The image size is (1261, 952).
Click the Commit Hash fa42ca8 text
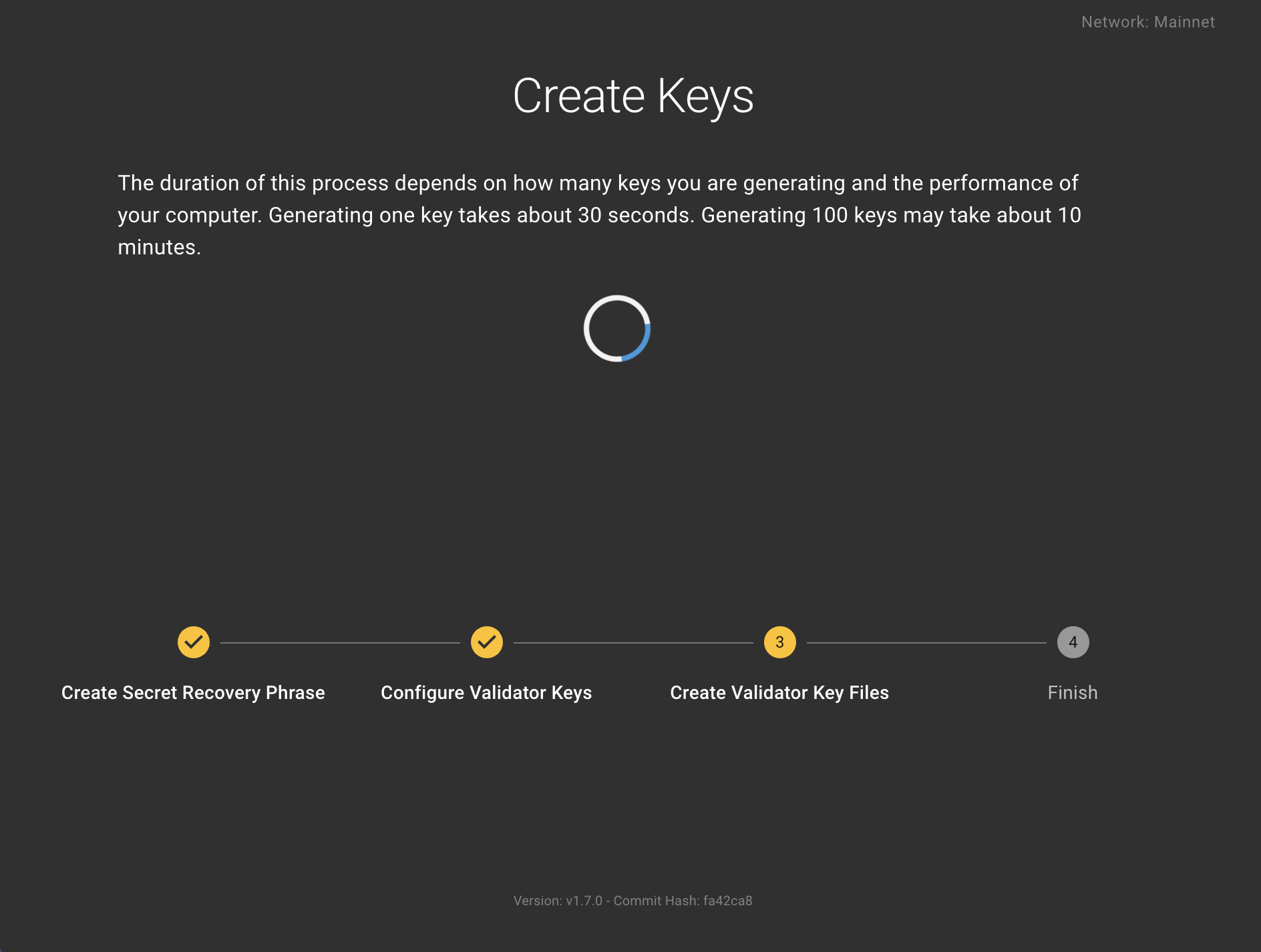683,901
